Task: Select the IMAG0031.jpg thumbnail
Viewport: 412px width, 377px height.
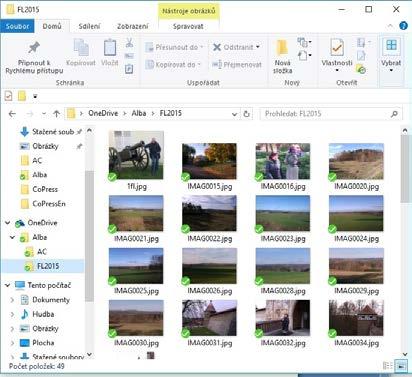Action: coord(209,318)
